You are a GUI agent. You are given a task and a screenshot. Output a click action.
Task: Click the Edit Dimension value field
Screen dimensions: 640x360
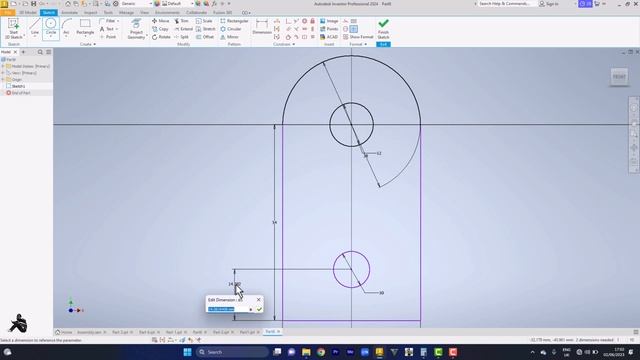pyautogui.click(x=227, y=309)
